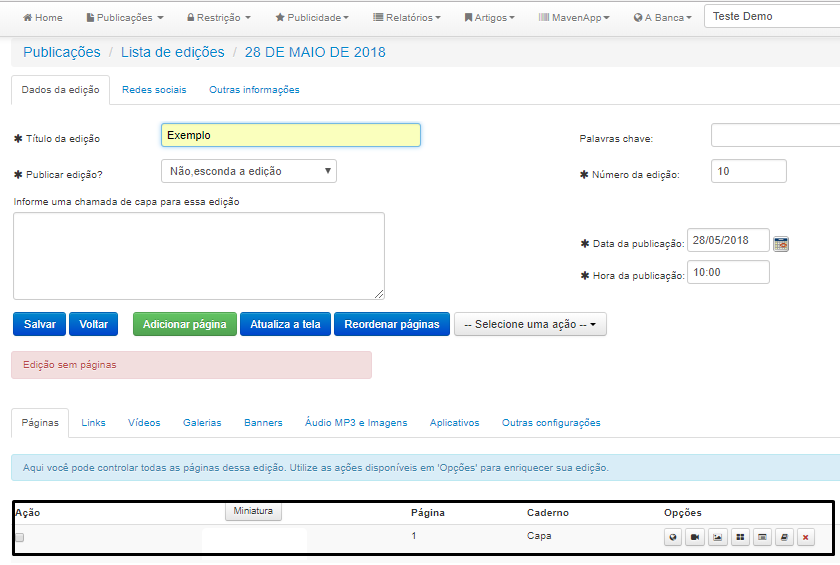Open the Artigos dropdown

pyautogui.click(x=490, y=18)
